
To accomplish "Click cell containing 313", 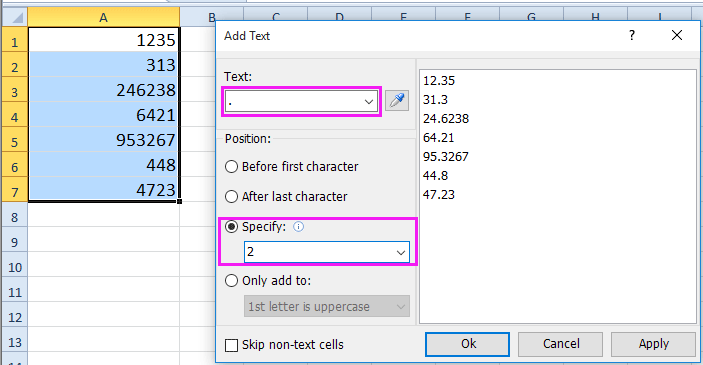I will pyautogui.click(x=104, y=65).
